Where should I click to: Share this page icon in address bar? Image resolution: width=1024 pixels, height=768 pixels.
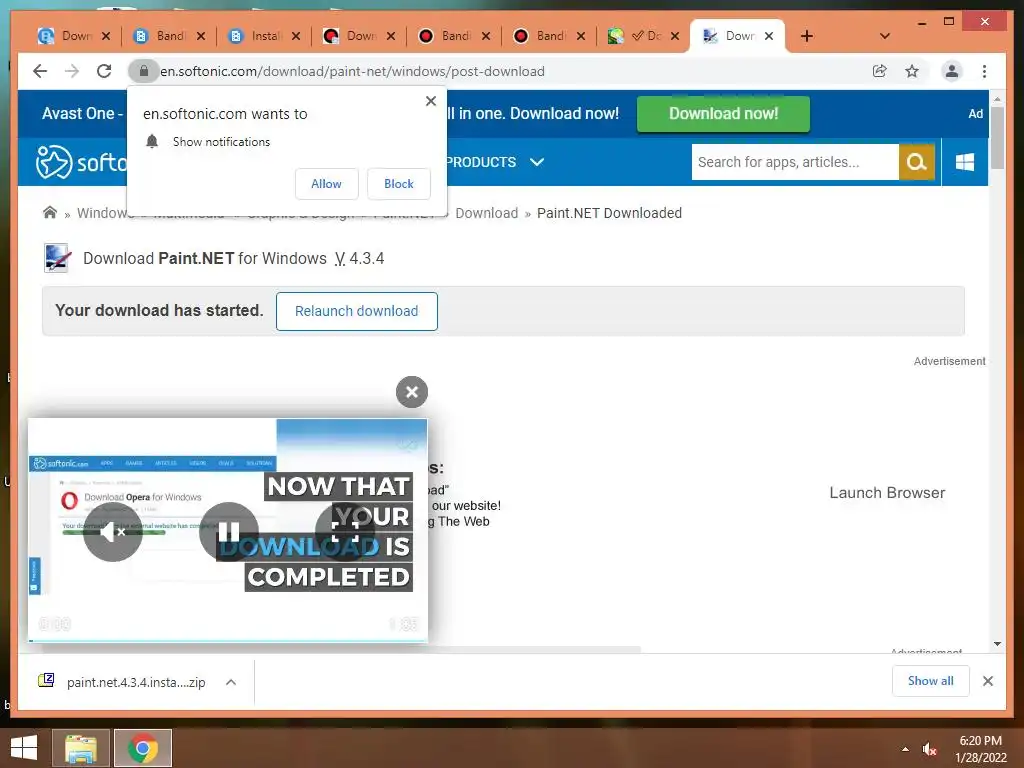point(880,71)
